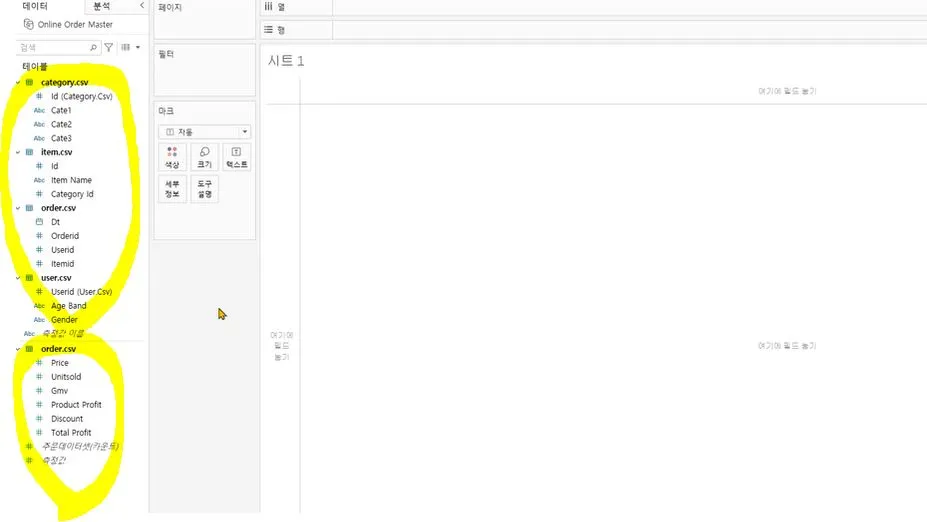Screen dimensions: 927x522
Task: Collapse the data pane with the arrow
Action: pos(142,5)
